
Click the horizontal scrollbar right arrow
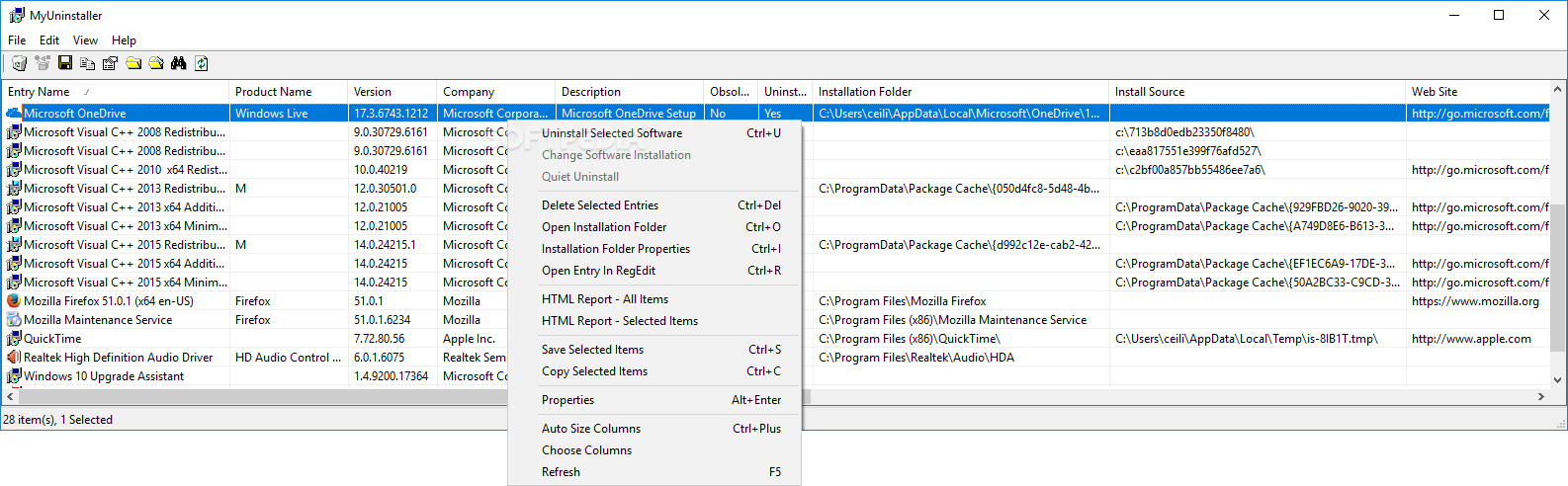[x=1541, y=396]
